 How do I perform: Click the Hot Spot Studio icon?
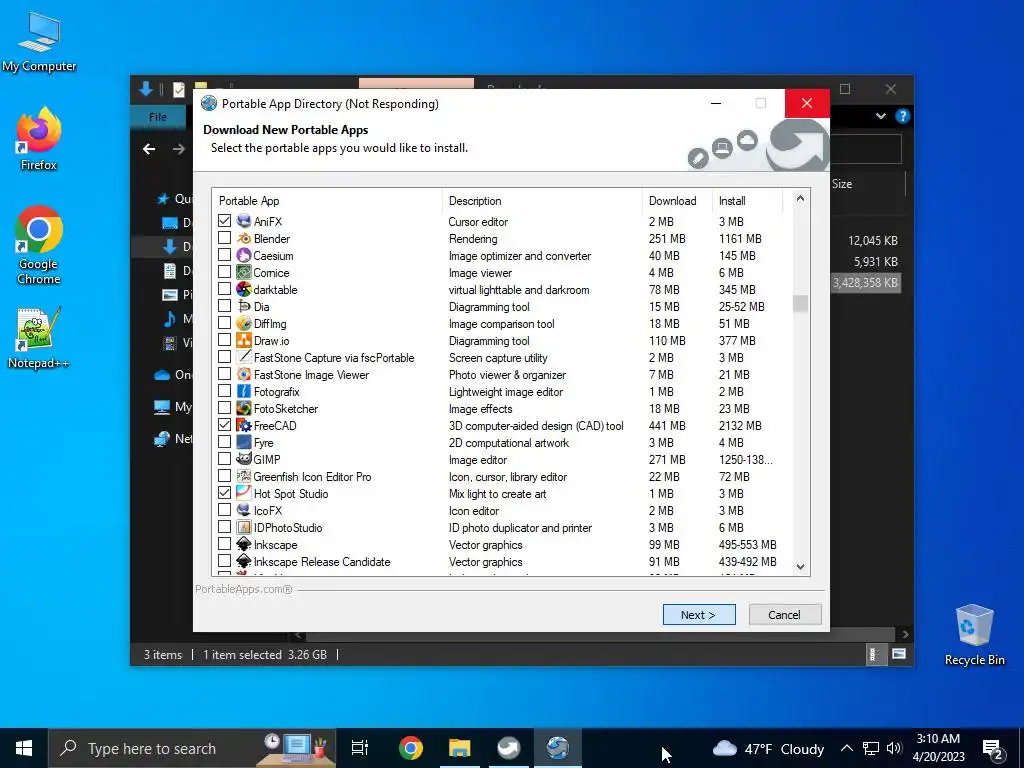(x=244, y=493)
